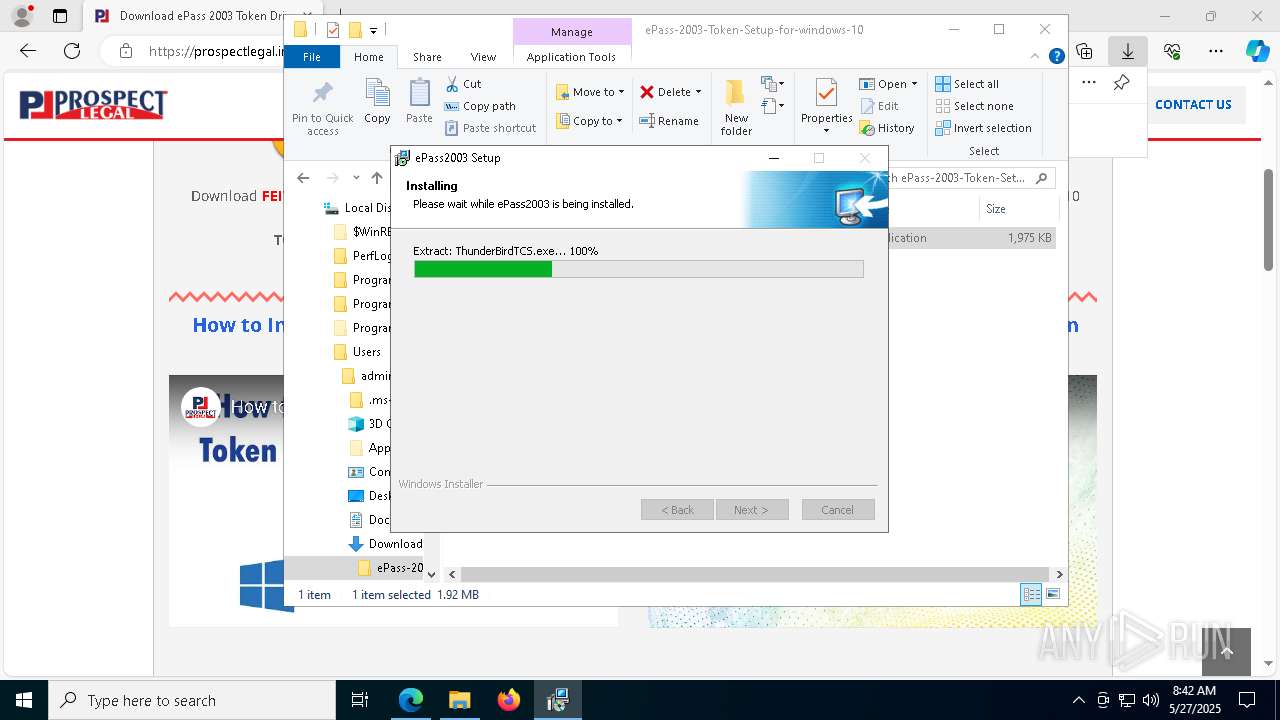Open Windows Start menu
This screenshot has width=1280, height=720.
point(24,700)
